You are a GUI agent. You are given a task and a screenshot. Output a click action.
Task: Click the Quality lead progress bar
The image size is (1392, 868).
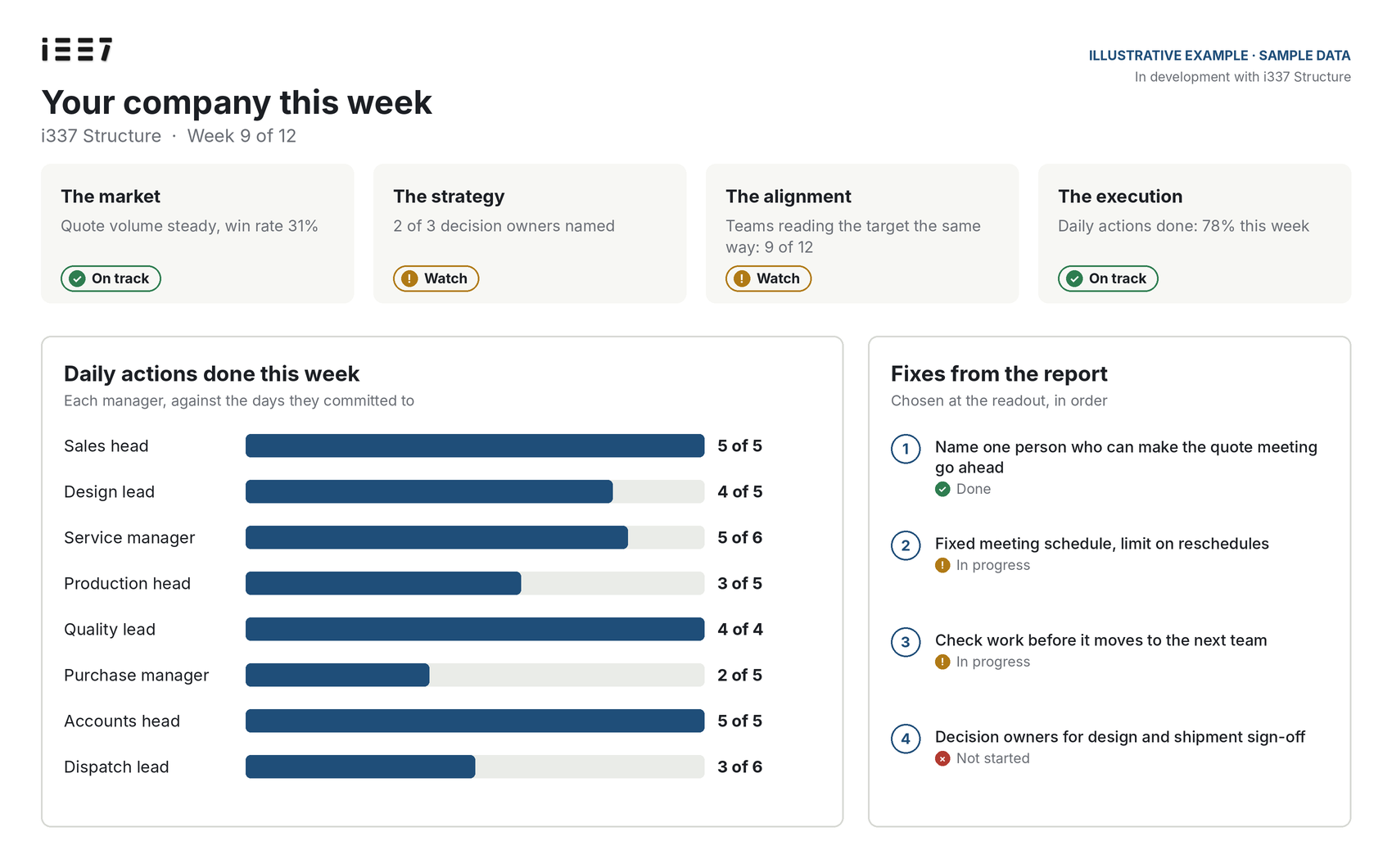point(475,629)
